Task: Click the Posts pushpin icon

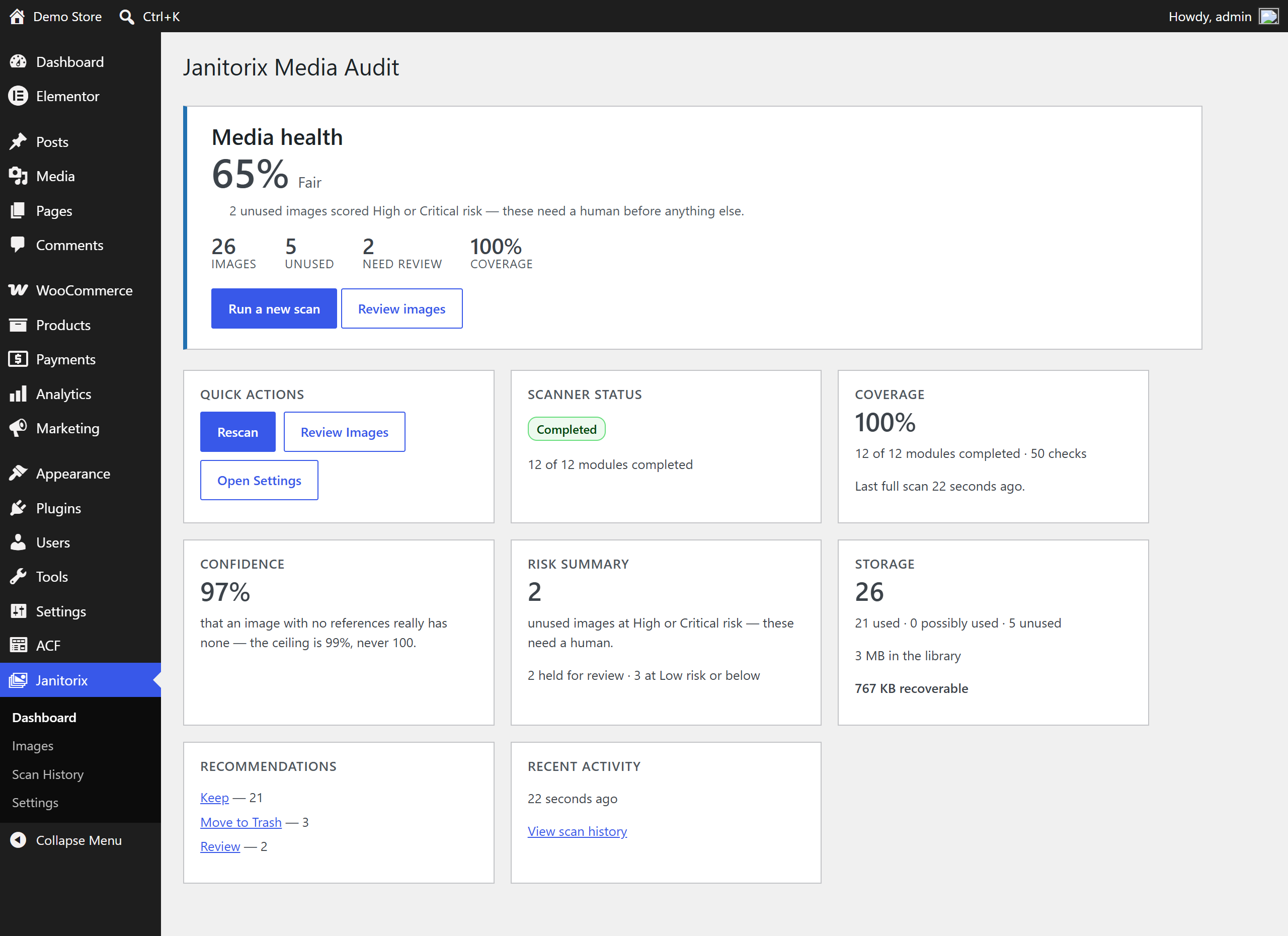Action: click(18, 141)
